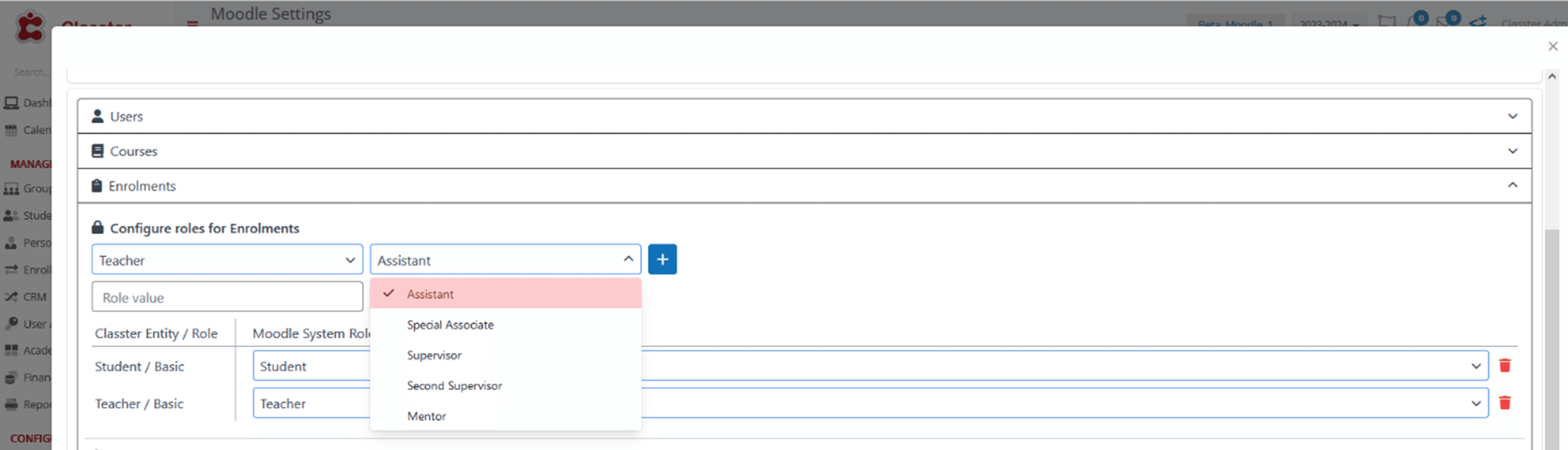
Task: Open the Personnel sidebar icon
Action: pyautogui.click(x=11, y=243)
